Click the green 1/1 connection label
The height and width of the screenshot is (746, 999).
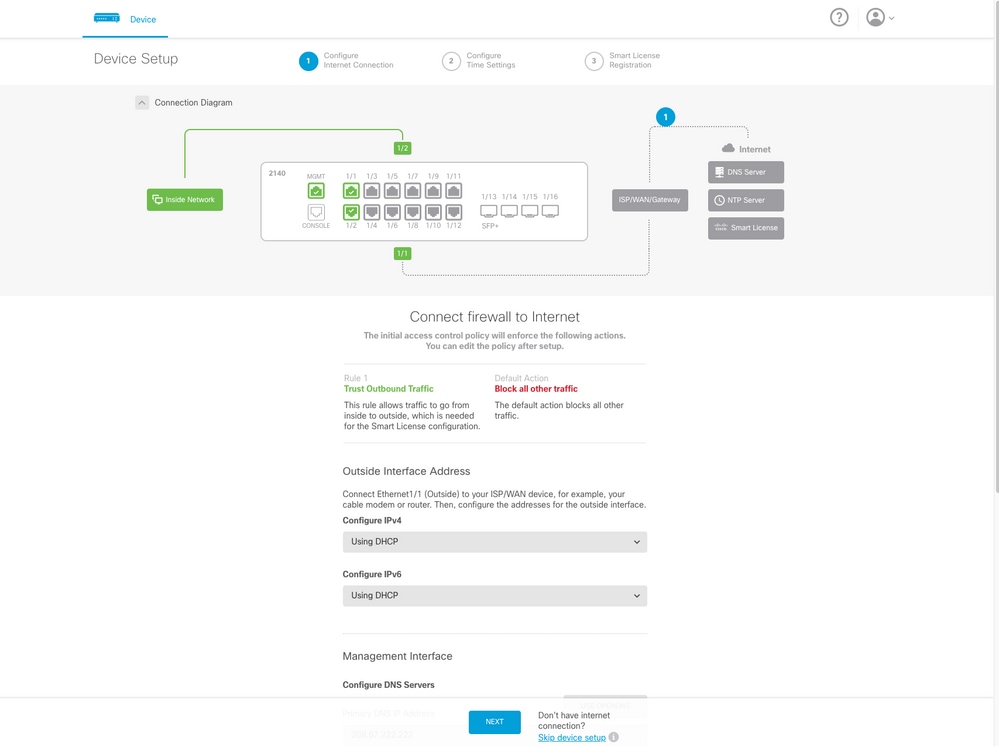tap(403, 254)
